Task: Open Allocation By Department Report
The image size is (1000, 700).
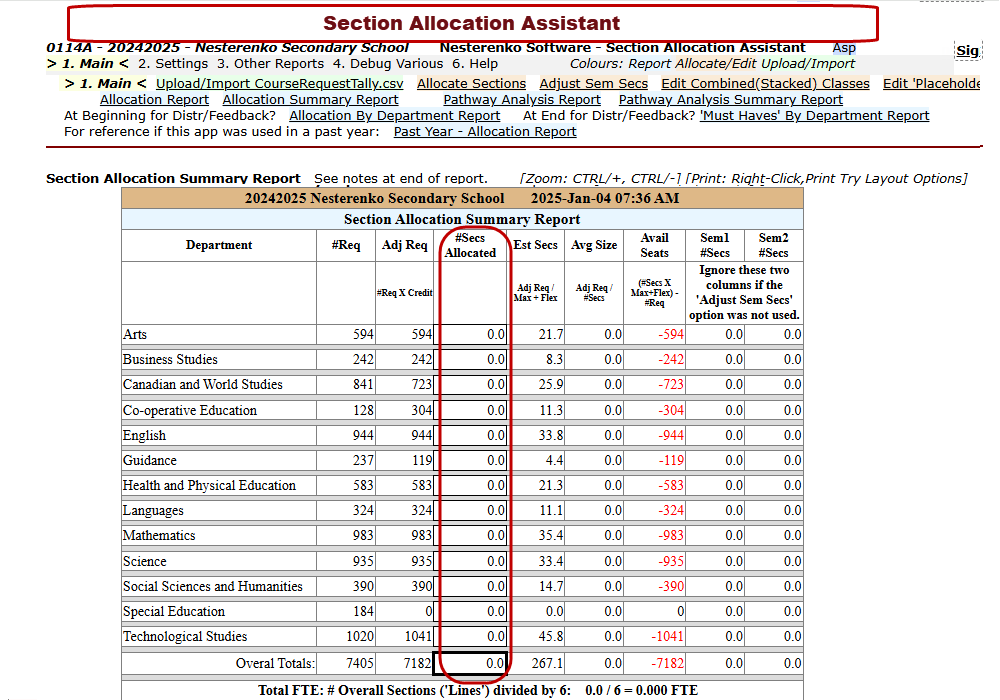Action: 394,116
